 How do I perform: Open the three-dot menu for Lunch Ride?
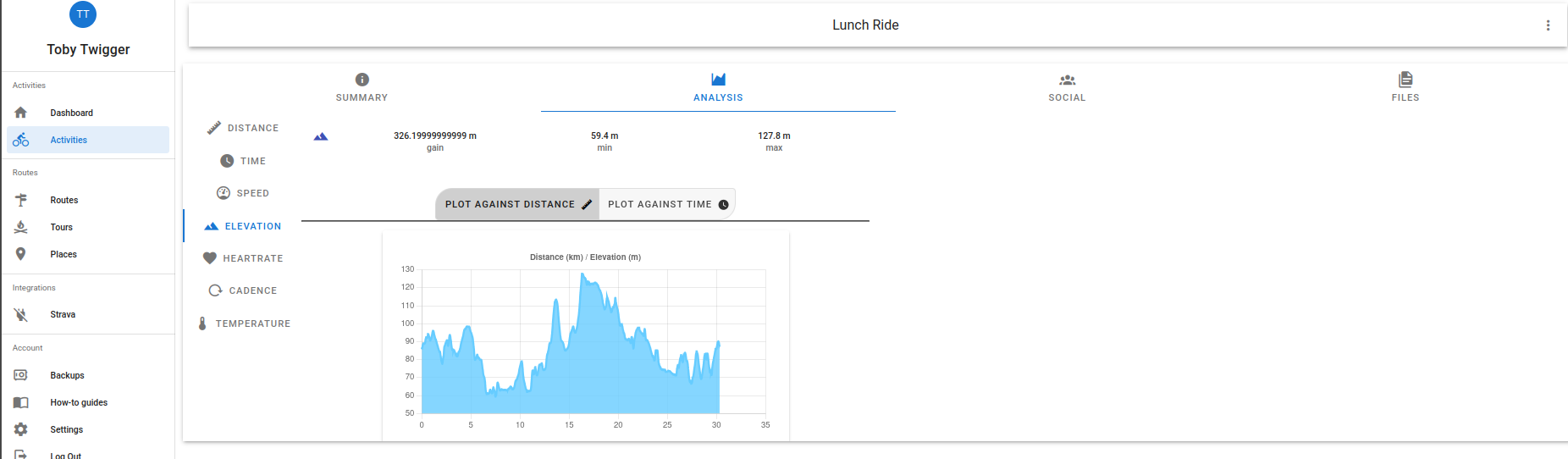click(x=1548, y=25)
